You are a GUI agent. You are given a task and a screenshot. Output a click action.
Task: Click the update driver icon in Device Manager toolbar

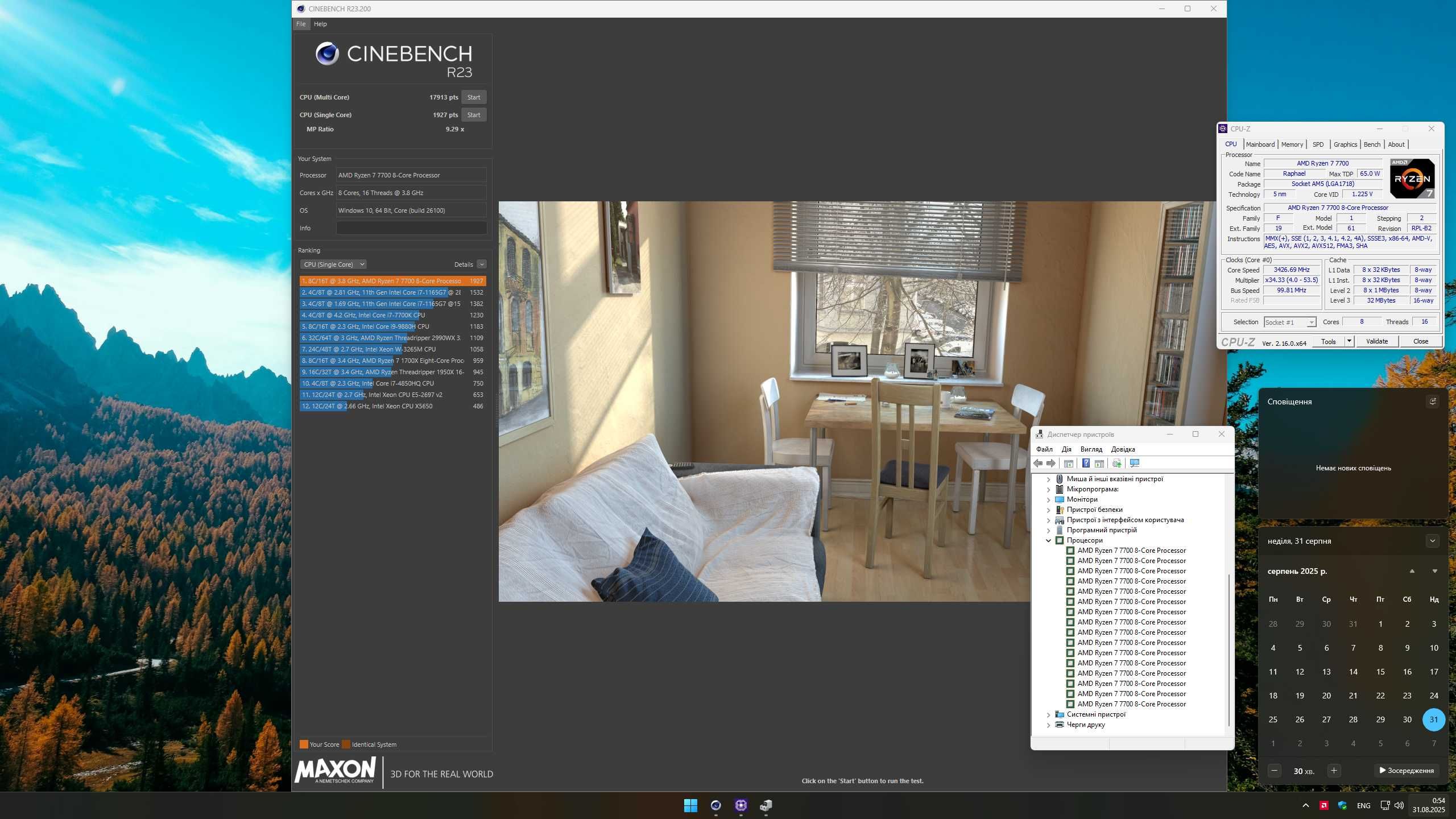(1117, 464)
